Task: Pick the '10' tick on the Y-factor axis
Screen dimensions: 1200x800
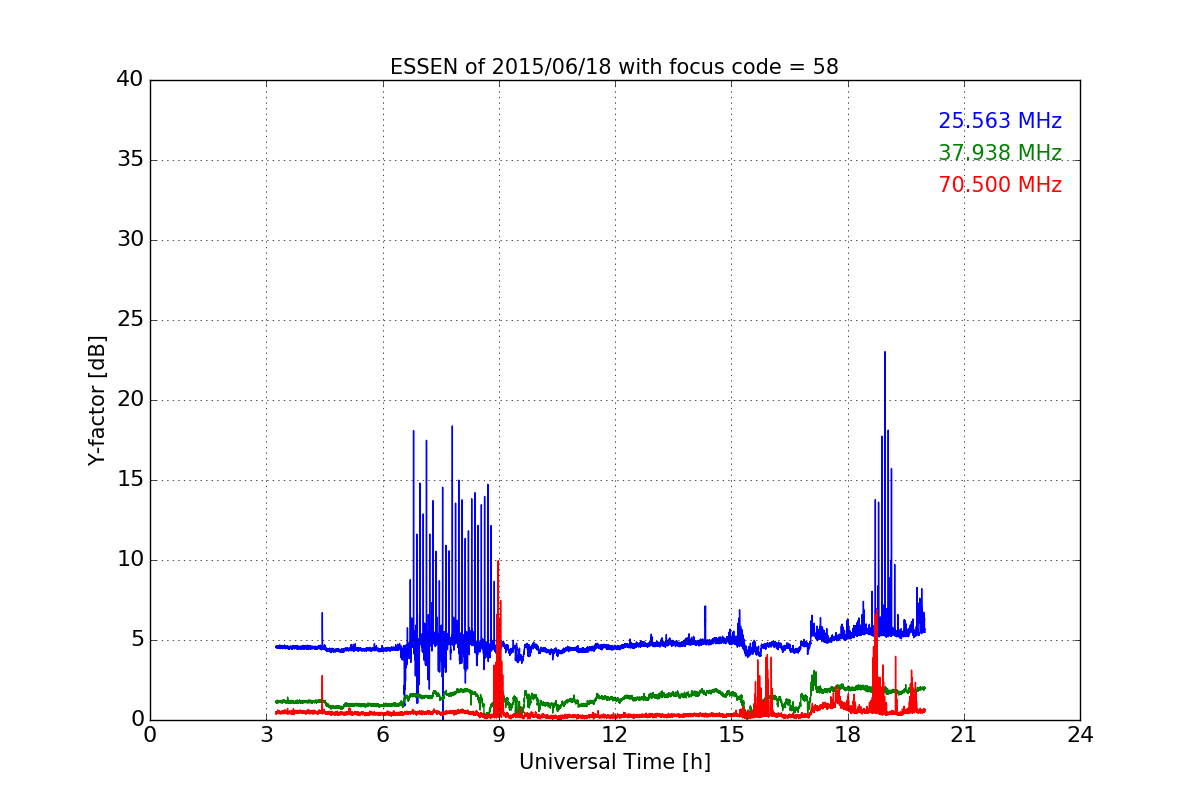Action: click(x=130, y=560)
